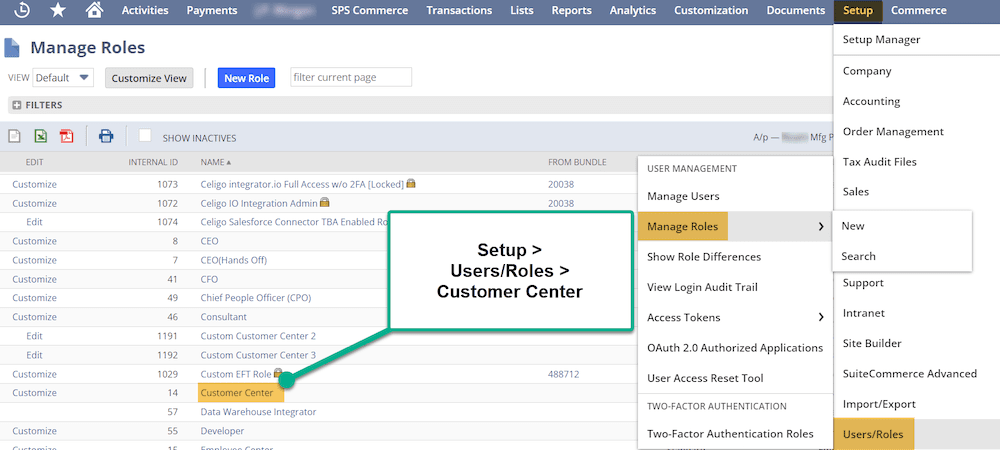Choose Two-Factor Authentication Roles
The width and height of the screenshot is (1000, 450).
pyautogui.click(x=730, y=434)
